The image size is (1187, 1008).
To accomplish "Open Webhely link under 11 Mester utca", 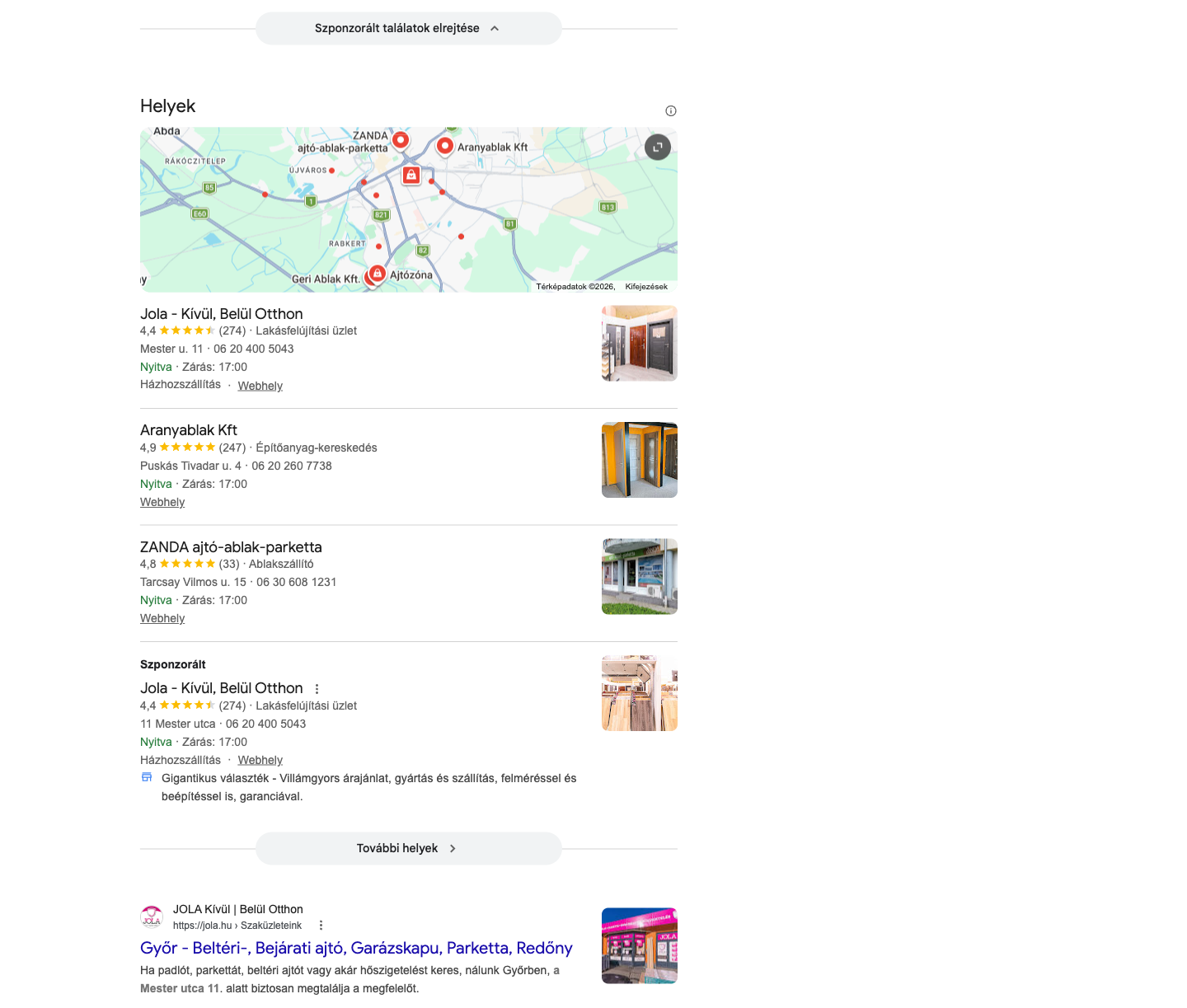I will pos(260,760).
